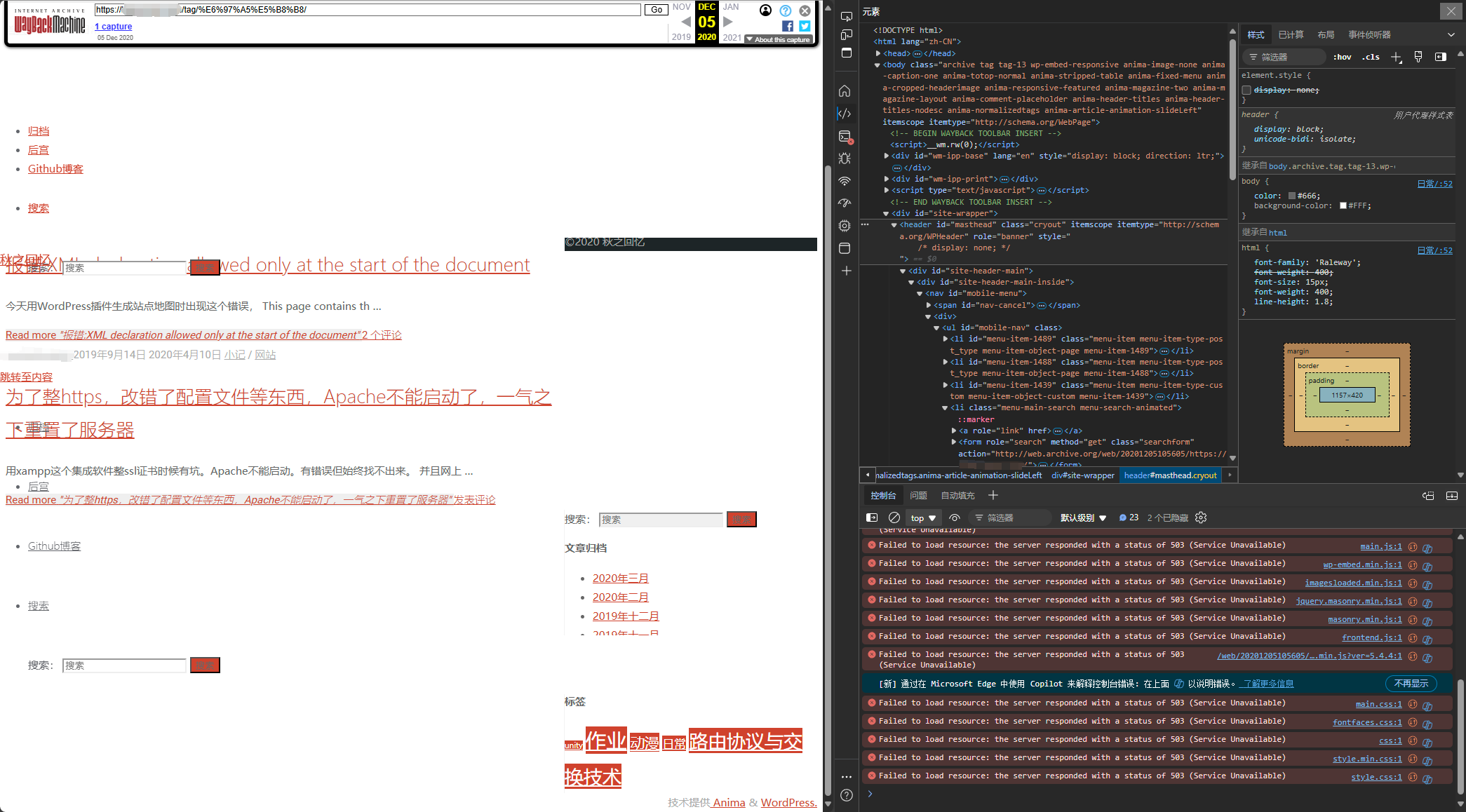Select the 控制台 drawer tab

point(883,495)
